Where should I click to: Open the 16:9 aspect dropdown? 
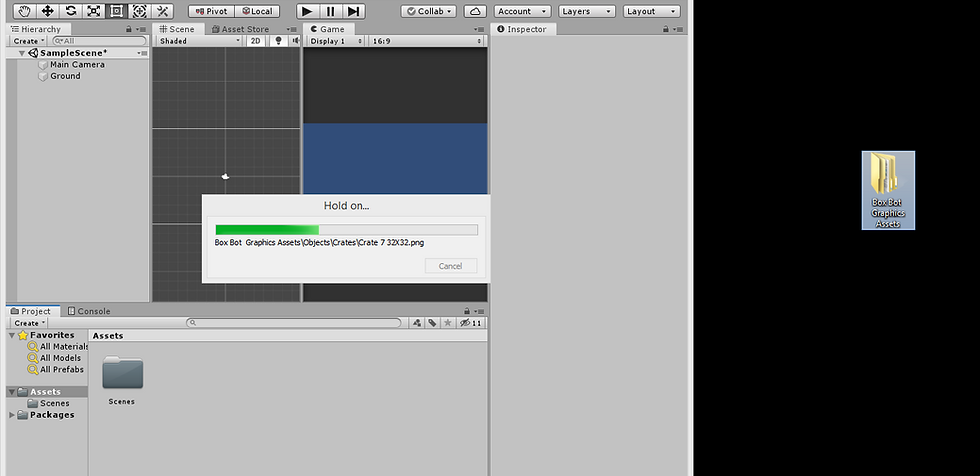point(427,41)
